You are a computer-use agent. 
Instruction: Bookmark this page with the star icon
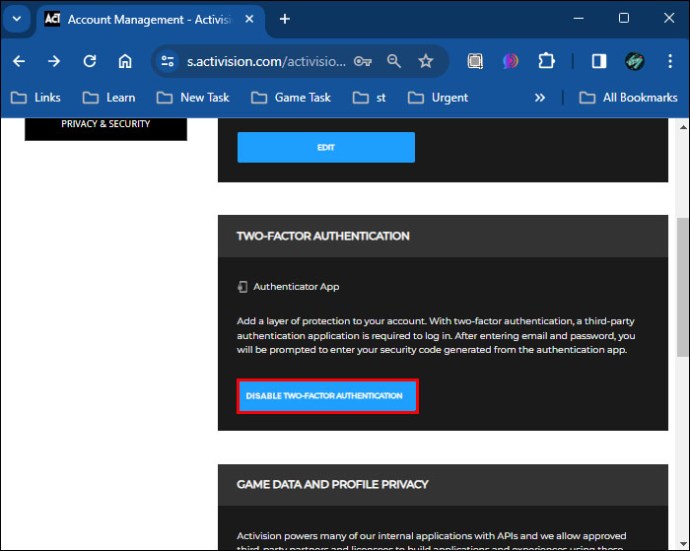[x=426, y=61]
